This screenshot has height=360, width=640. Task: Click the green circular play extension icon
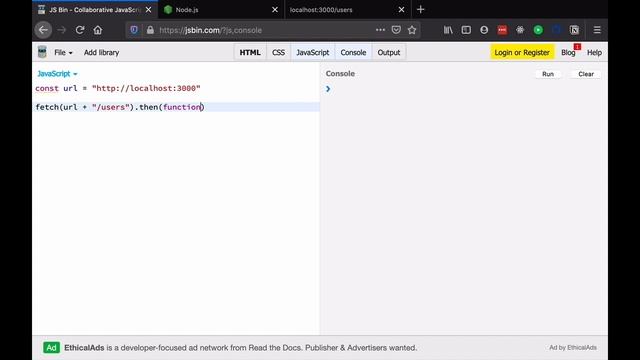pyautogui.click(x=538, y=30)
